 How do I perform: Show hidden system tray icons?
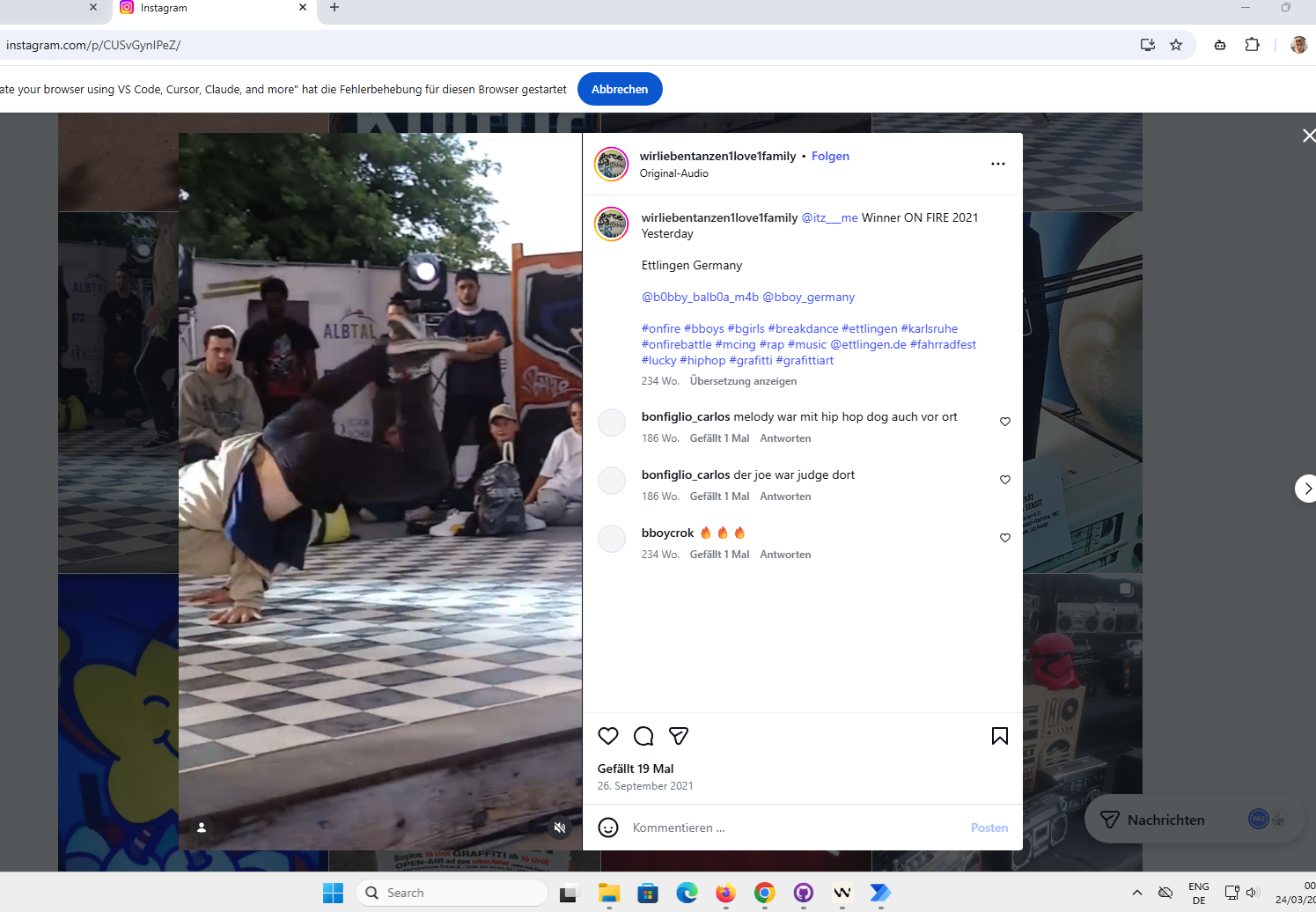1136,893
